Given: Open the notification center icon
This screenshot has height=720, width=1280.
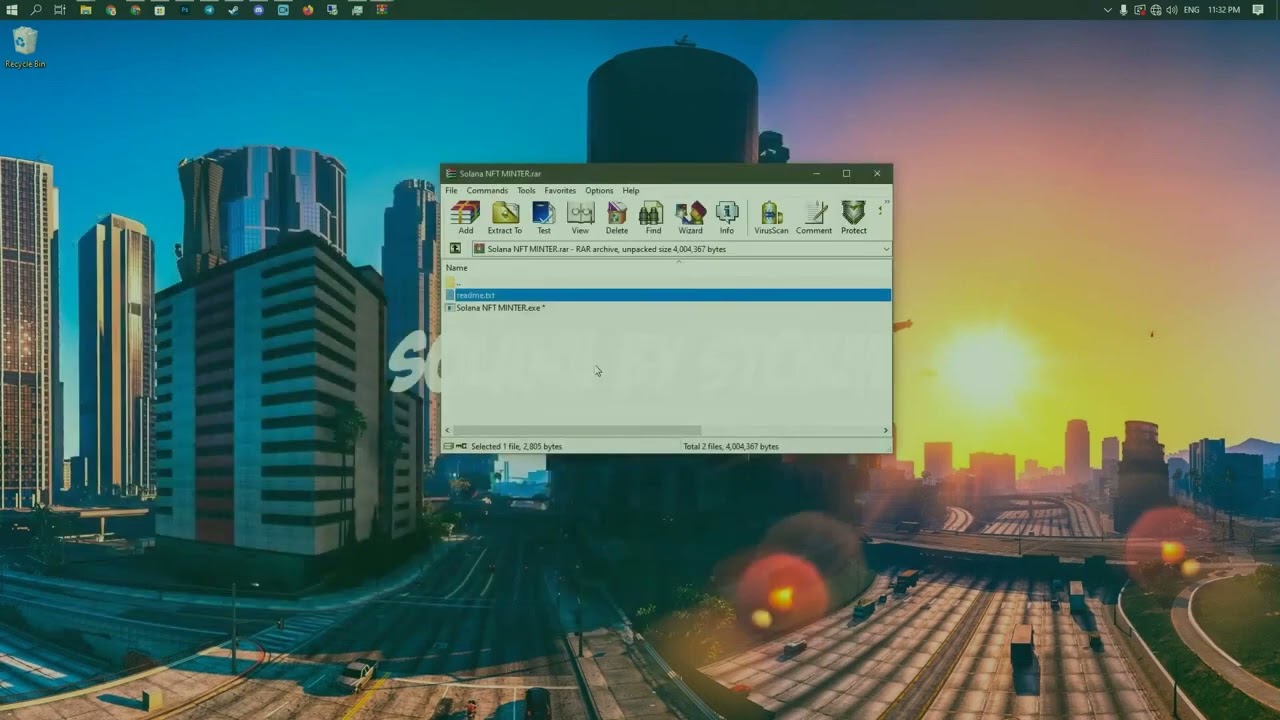Looking at the screenshot, I should (1258, 10).
